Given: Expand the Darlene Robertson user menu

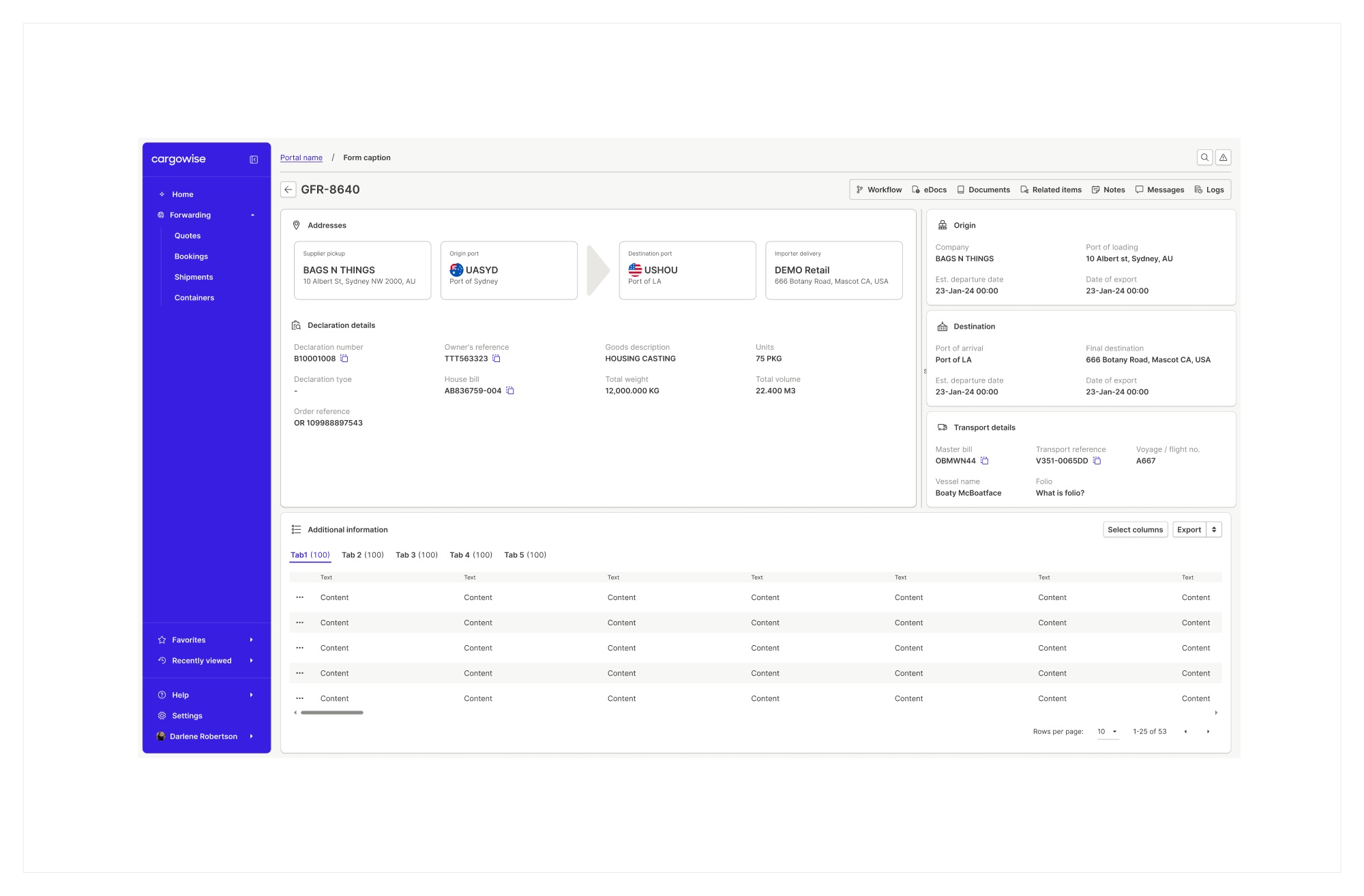Looking at the screenshot, I should click(252, 736).
